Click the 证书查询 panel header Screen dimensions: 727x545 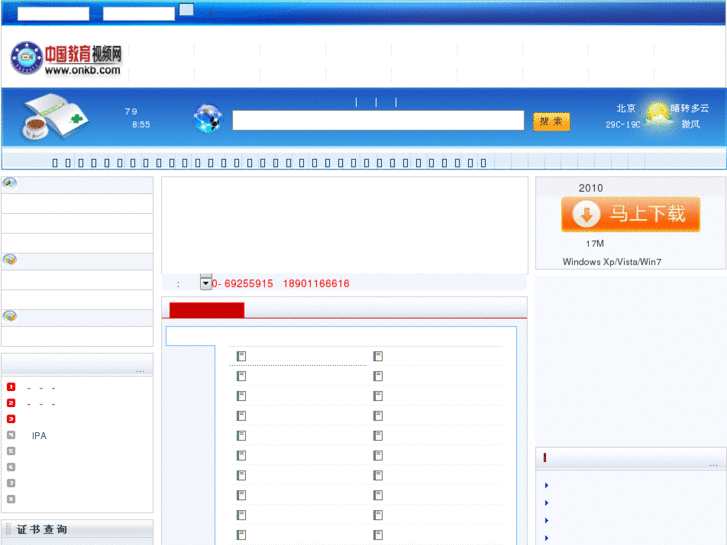(x=77, y=529)
